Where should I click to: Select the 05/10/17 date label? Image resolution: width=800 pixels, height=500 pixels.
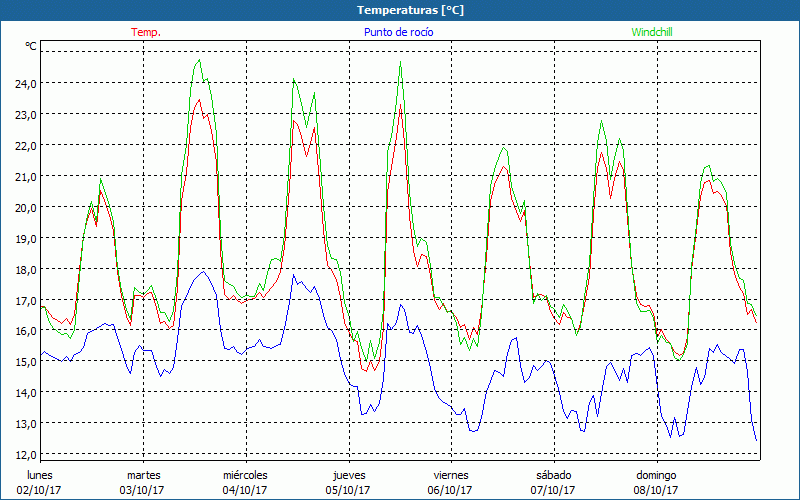(x=348, y=490)
